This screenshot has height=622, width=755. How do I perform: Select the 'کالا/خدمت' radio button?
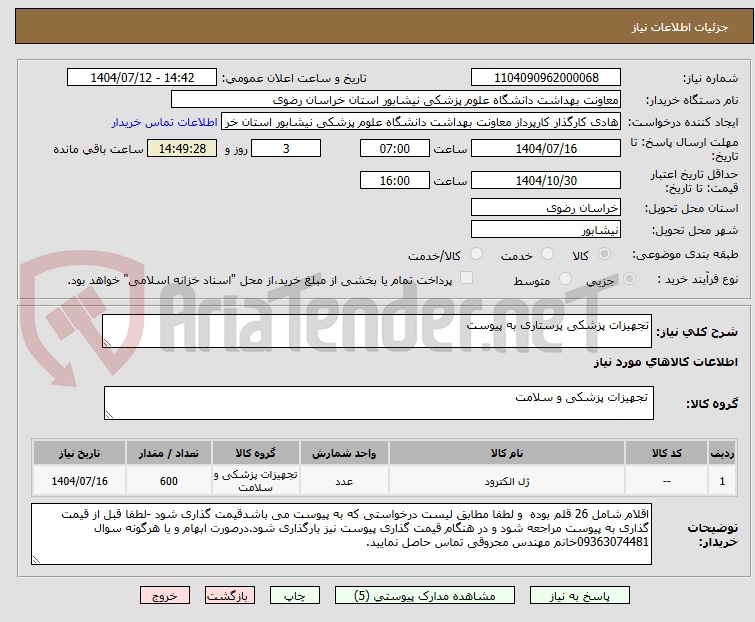pos(476,254)
